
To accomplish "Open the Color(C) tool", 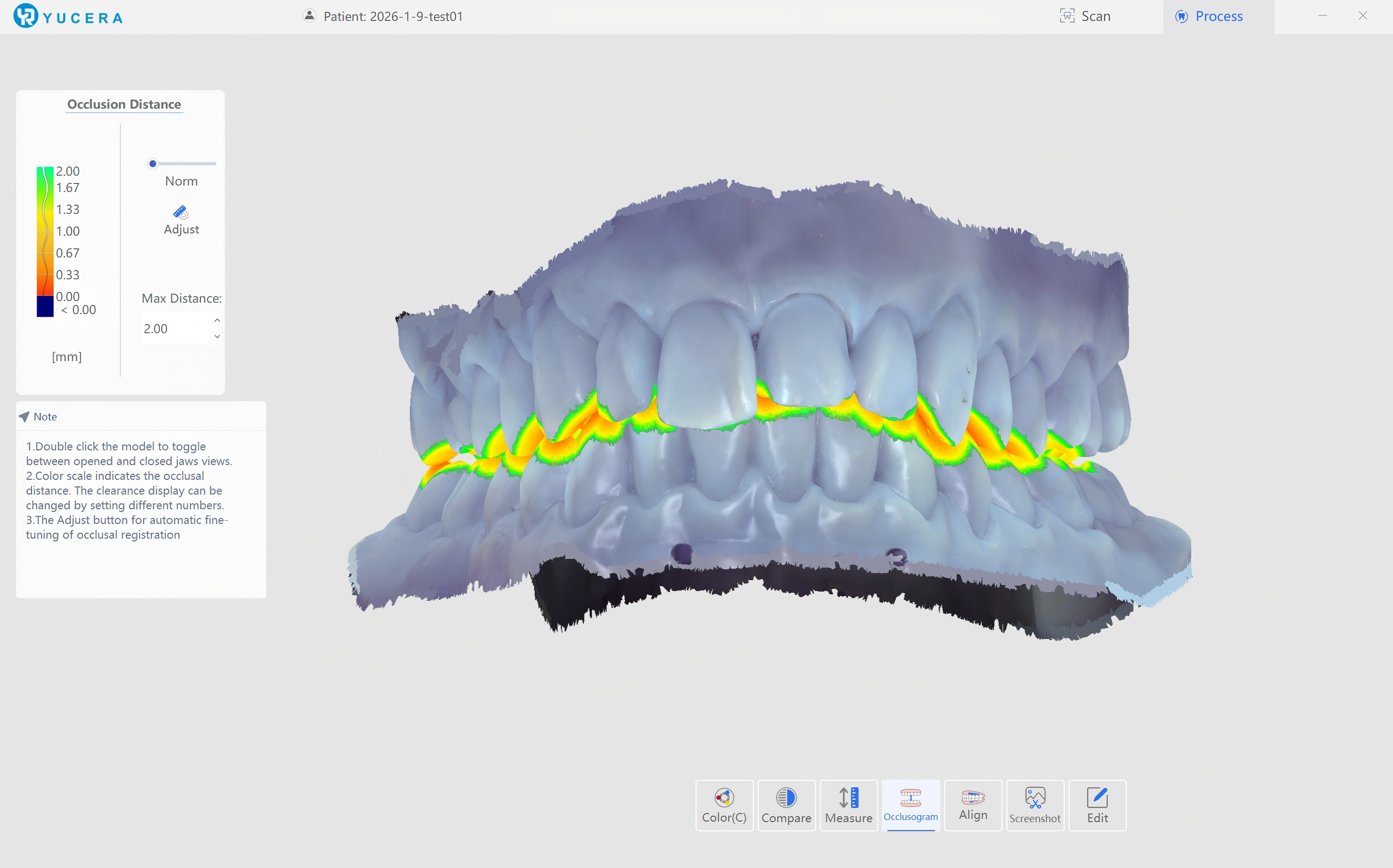I will (724, 805).
